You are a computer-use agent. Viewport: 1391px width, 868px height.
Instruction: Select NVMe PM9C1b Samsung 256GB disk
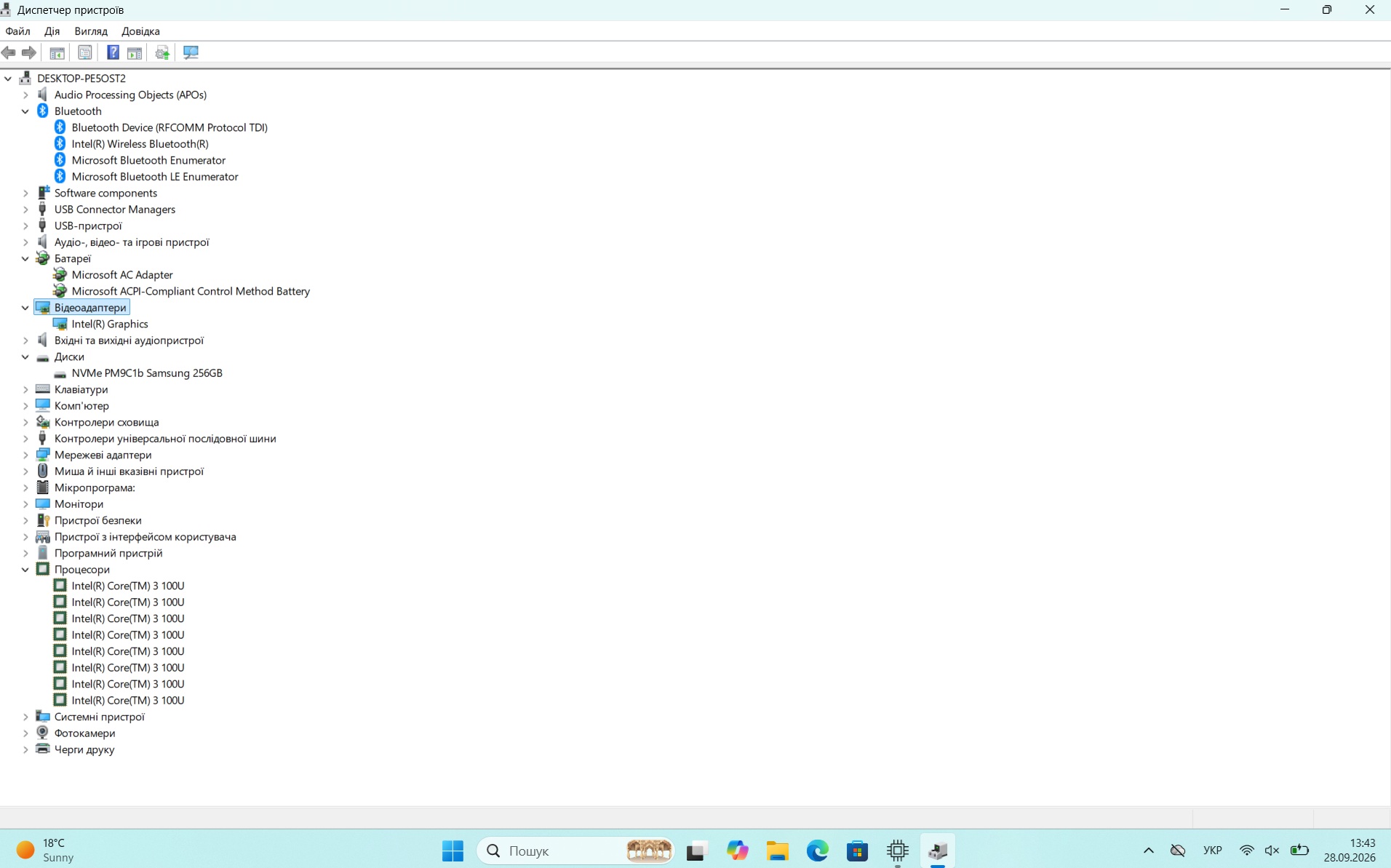(x=147, y=373)
